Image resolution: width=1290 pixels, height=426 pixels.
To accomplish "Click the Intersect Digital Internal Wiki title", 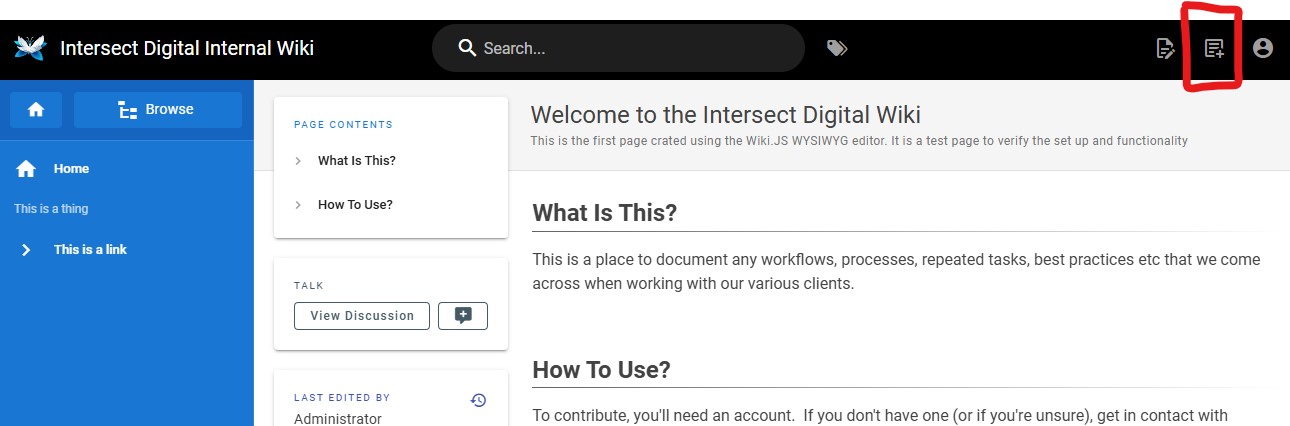I will [187, 48].
